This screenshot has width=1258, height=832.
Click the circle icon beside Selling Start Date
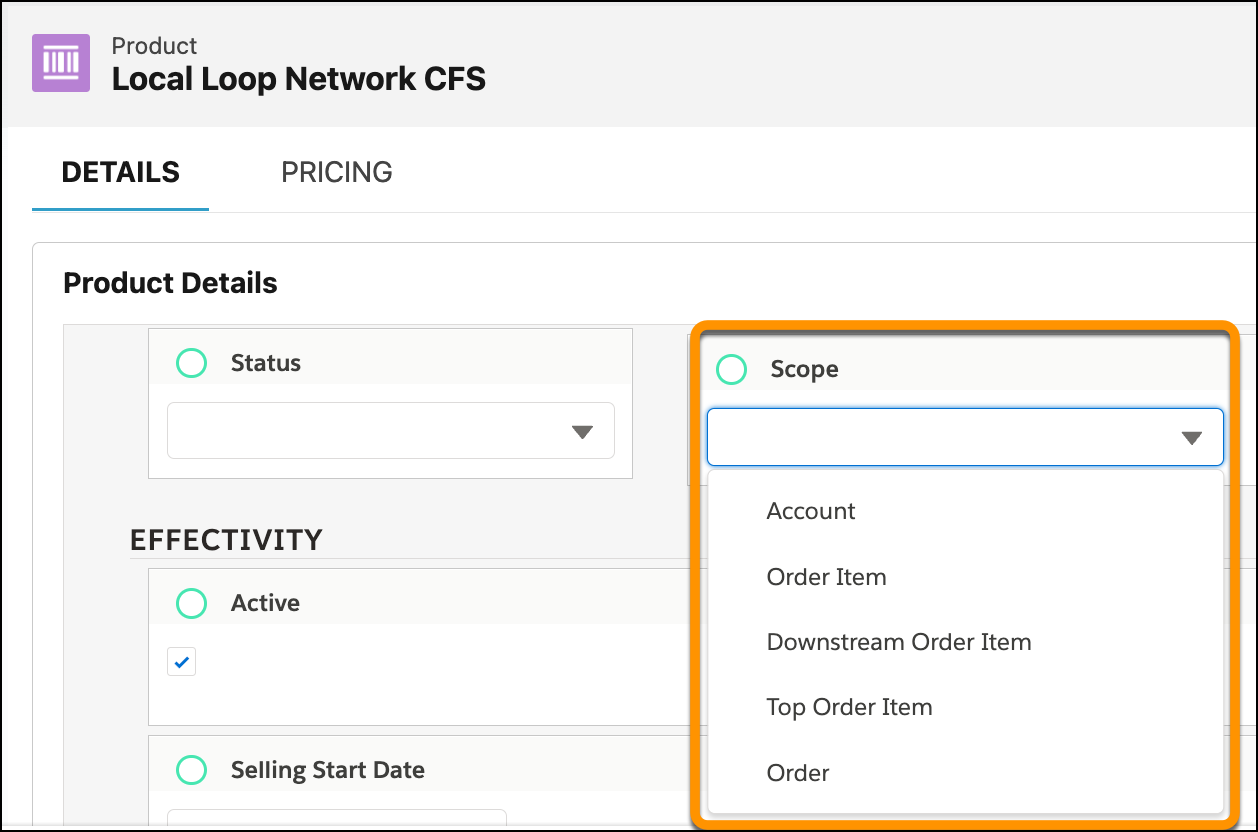pos(191,770)
